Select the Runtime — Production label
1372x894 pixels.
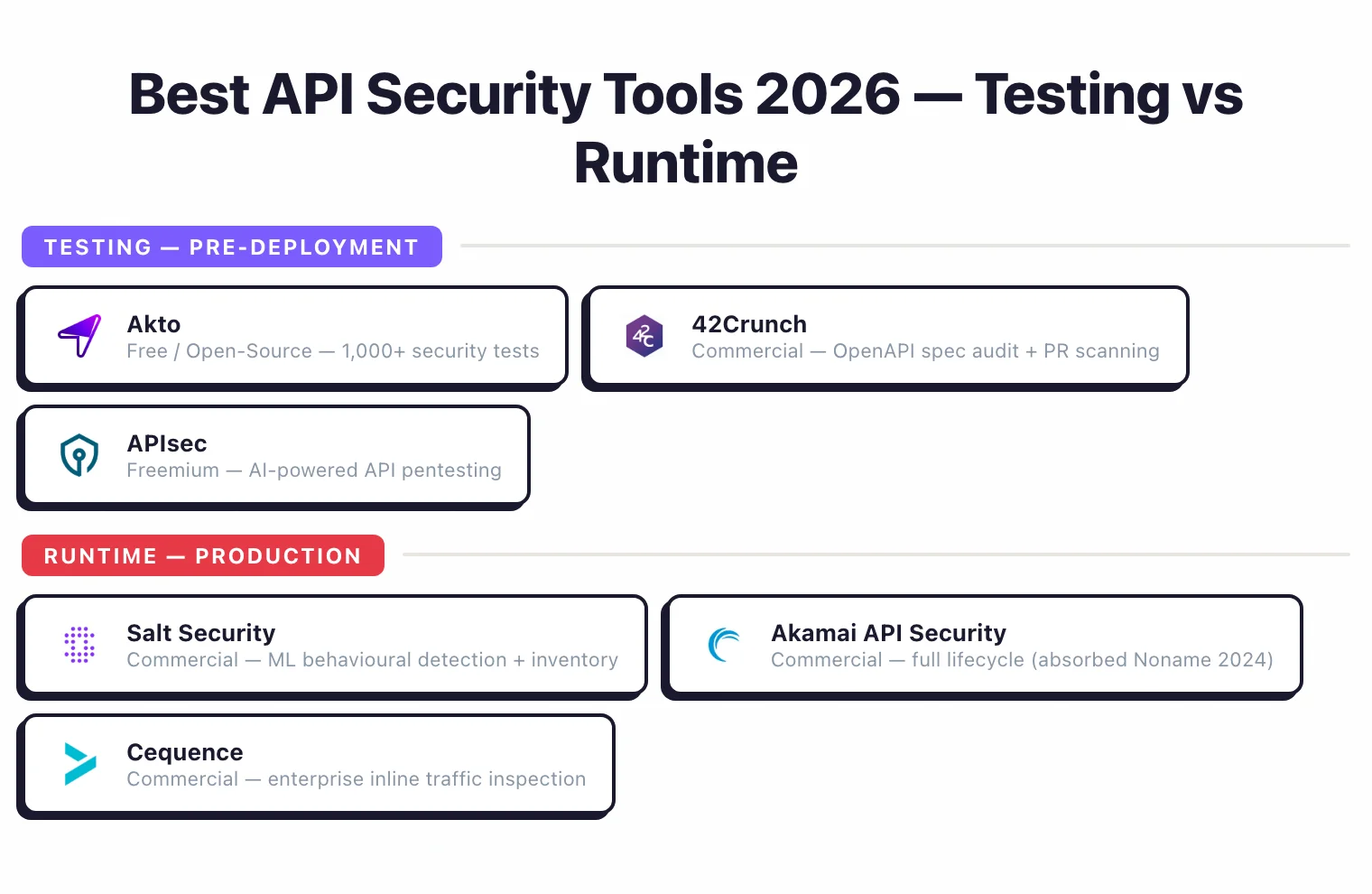pyautogui.click(x=203, y=555)
